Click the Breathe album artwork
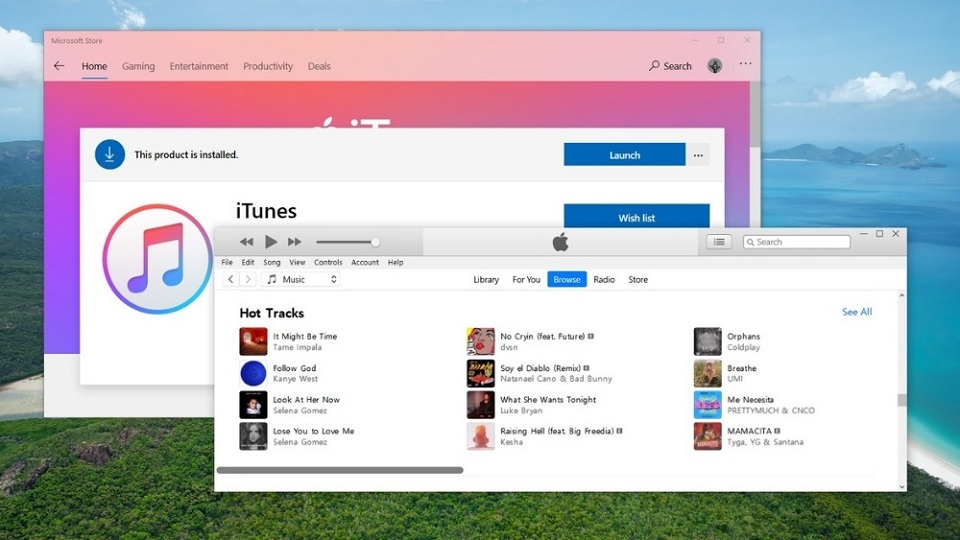This screenshot has height=540, width=960. coord(708,373)
